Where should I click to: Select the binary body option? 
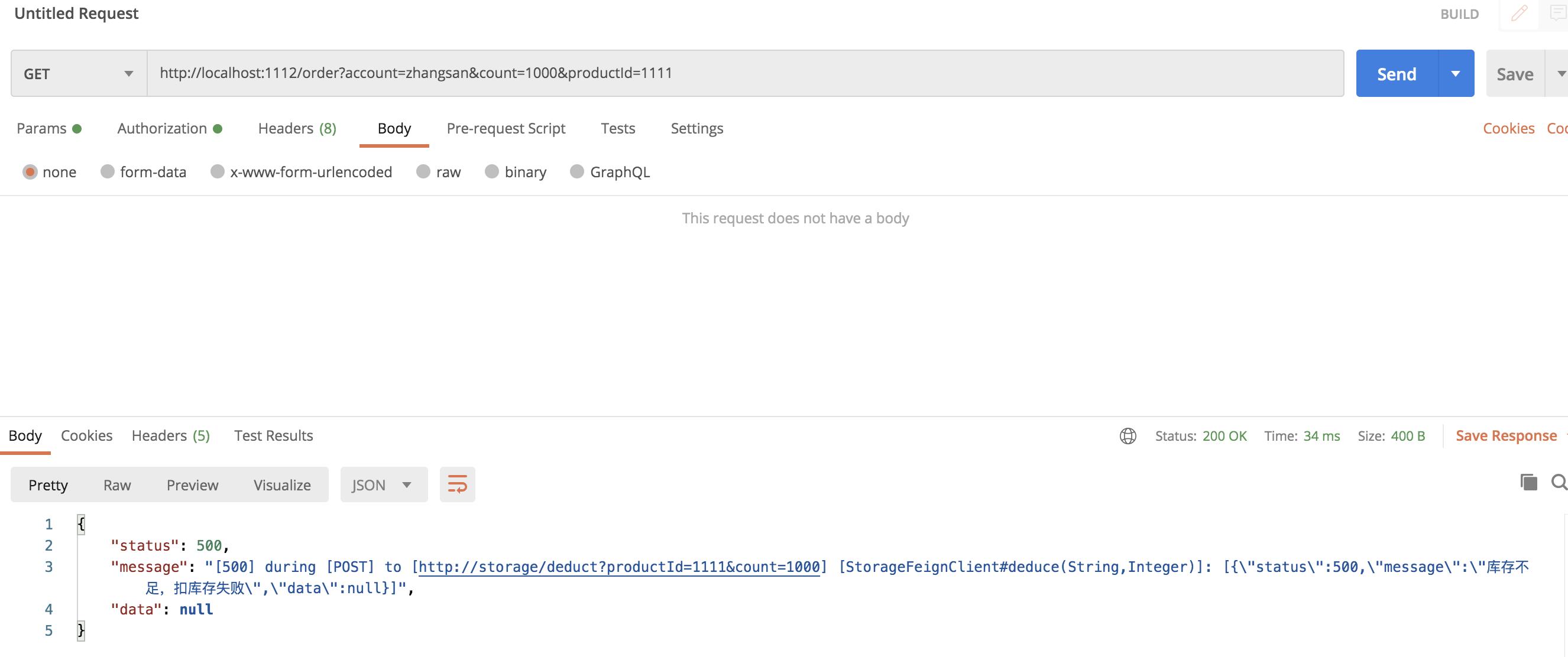tap(492, 172)
